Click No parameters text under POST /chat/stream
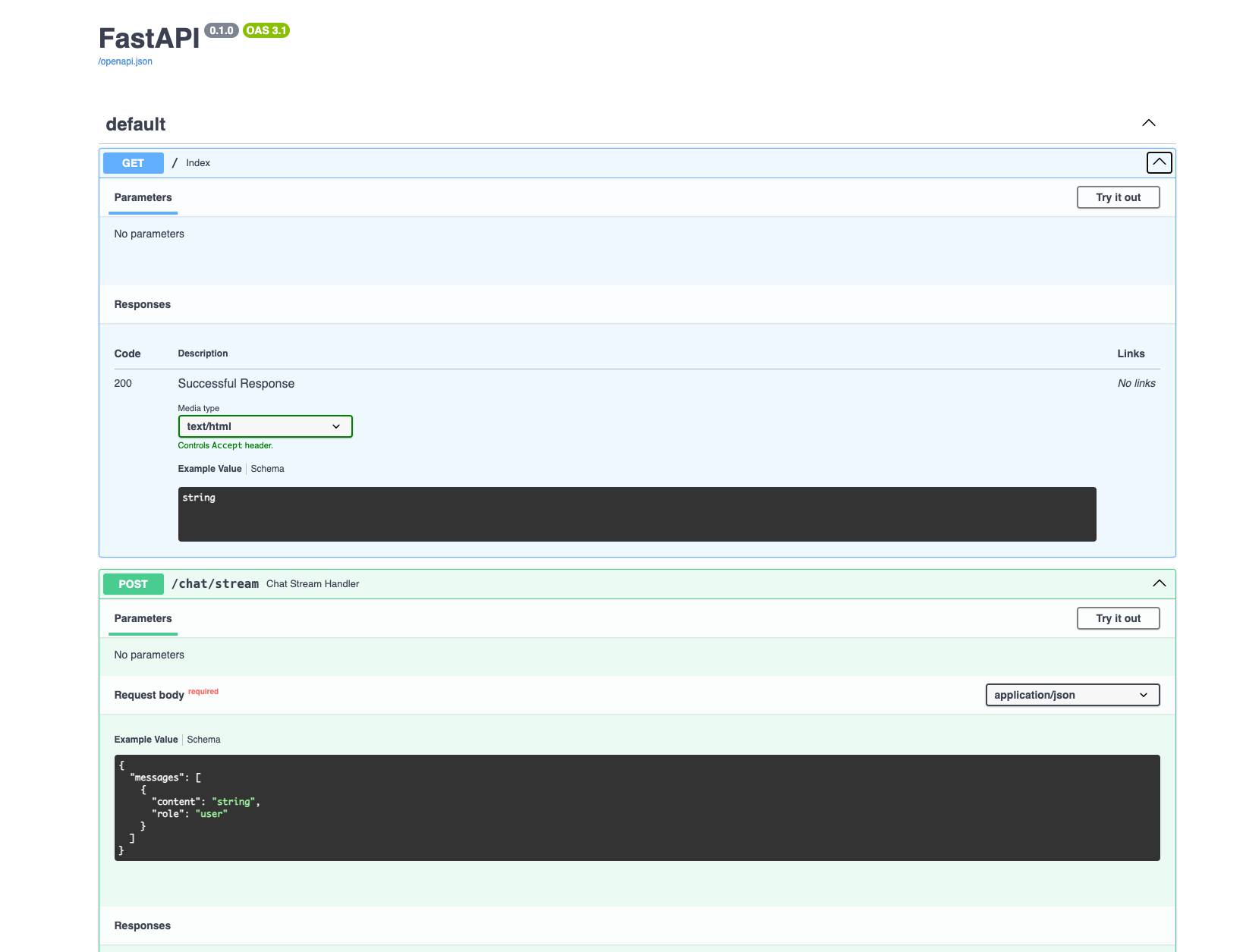This screenshot has height=952, width=1243. [149, 655]
